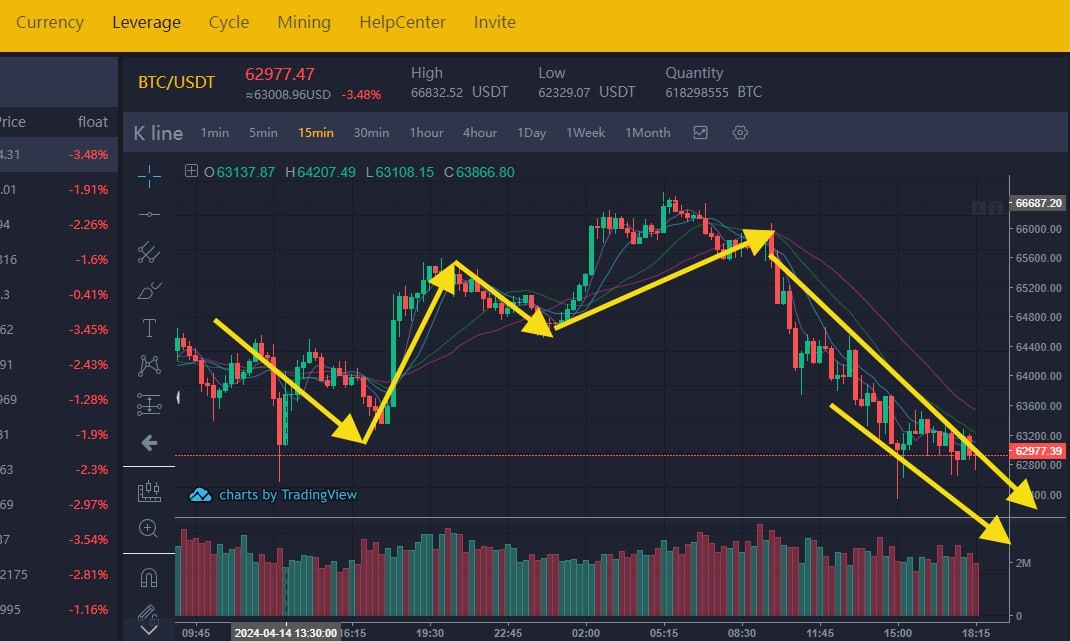Image resolution: width=1070 pixels, height=641 pixels.
Task: Pick the brush drawing tool
Action: tap(149, 291)
